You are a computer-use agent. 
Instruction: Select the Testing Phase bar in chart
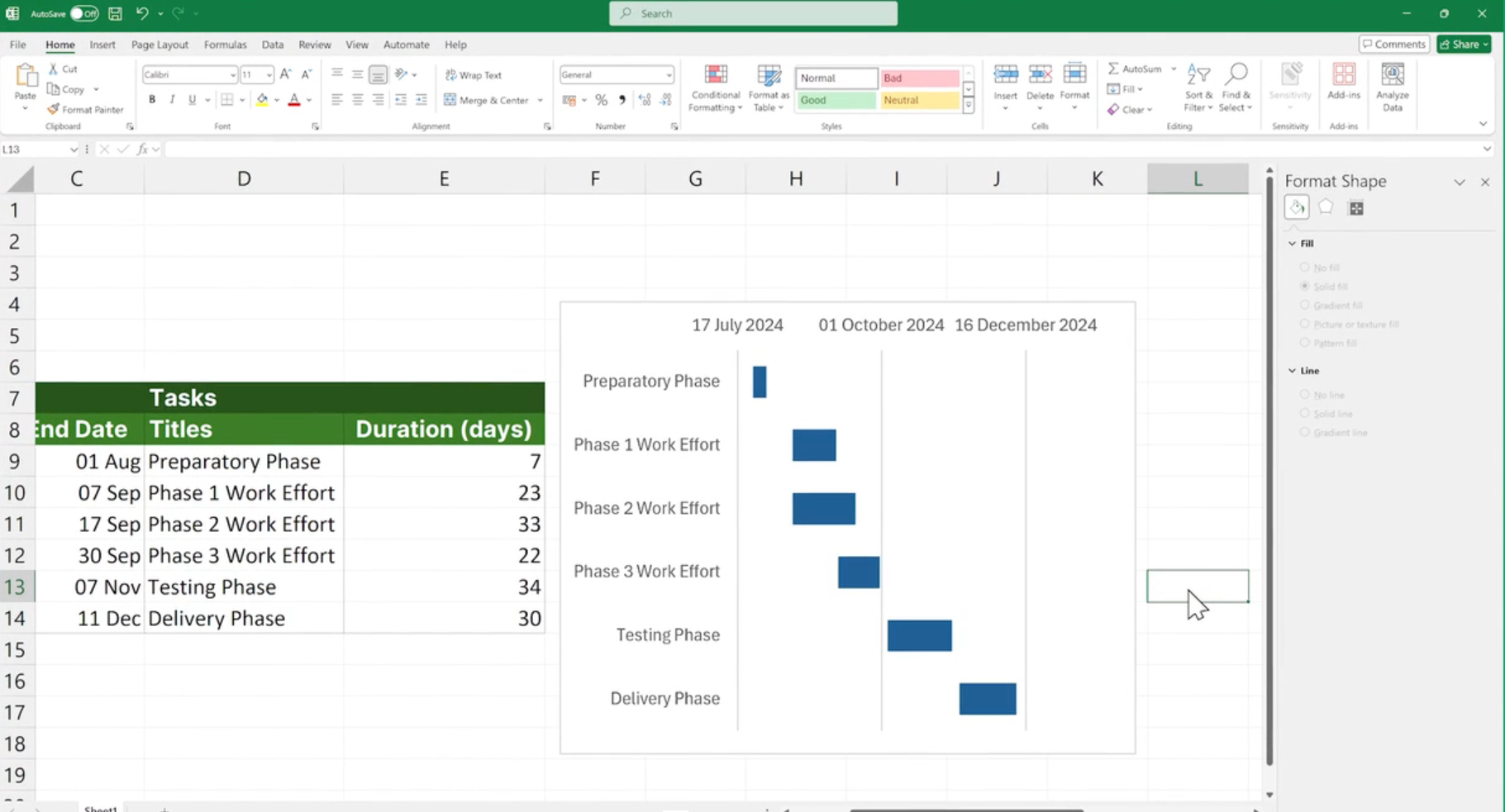click(920, 635)
